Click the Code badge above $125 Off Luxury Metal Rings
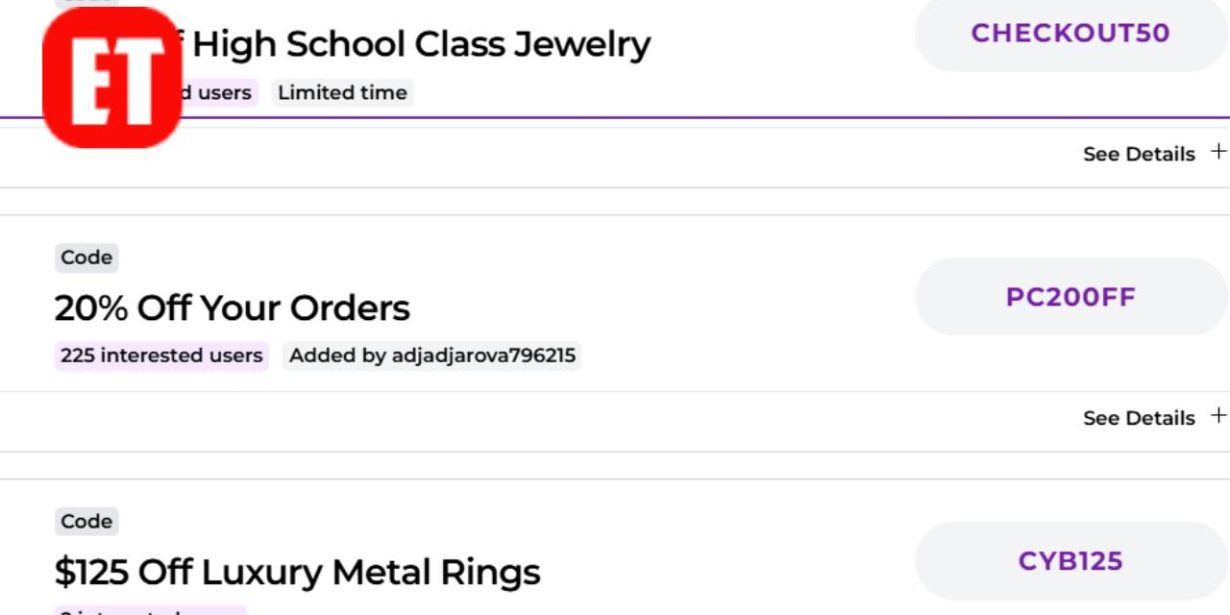Screen dimensions: 1230x615 coord(86,521)
